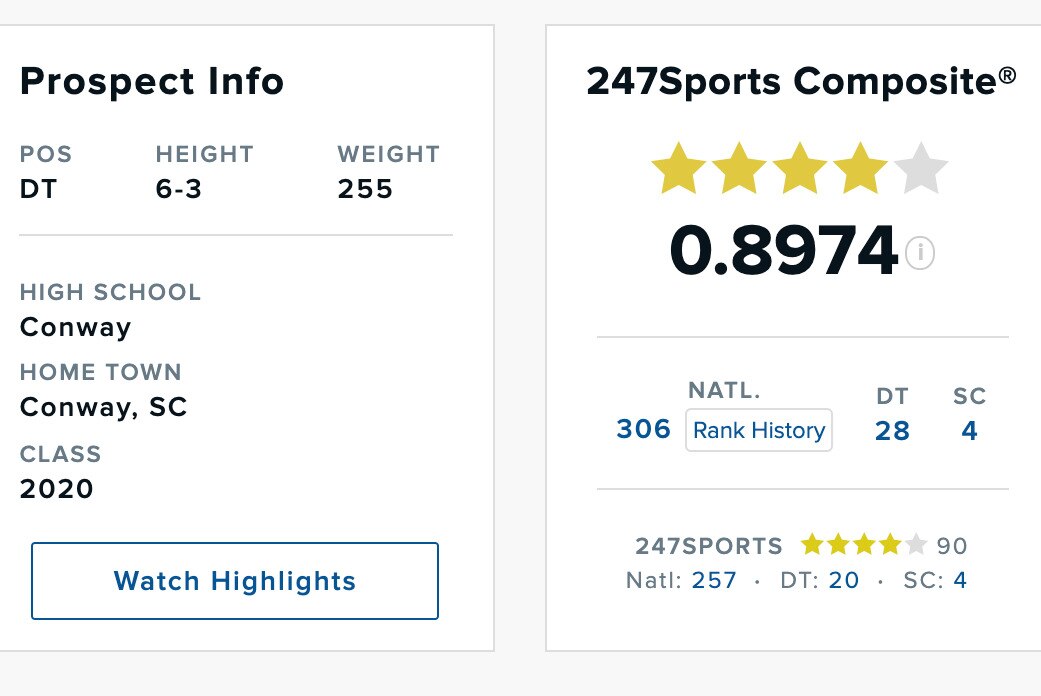
Task: Click the Prospect Info heading
Action: 152,81
